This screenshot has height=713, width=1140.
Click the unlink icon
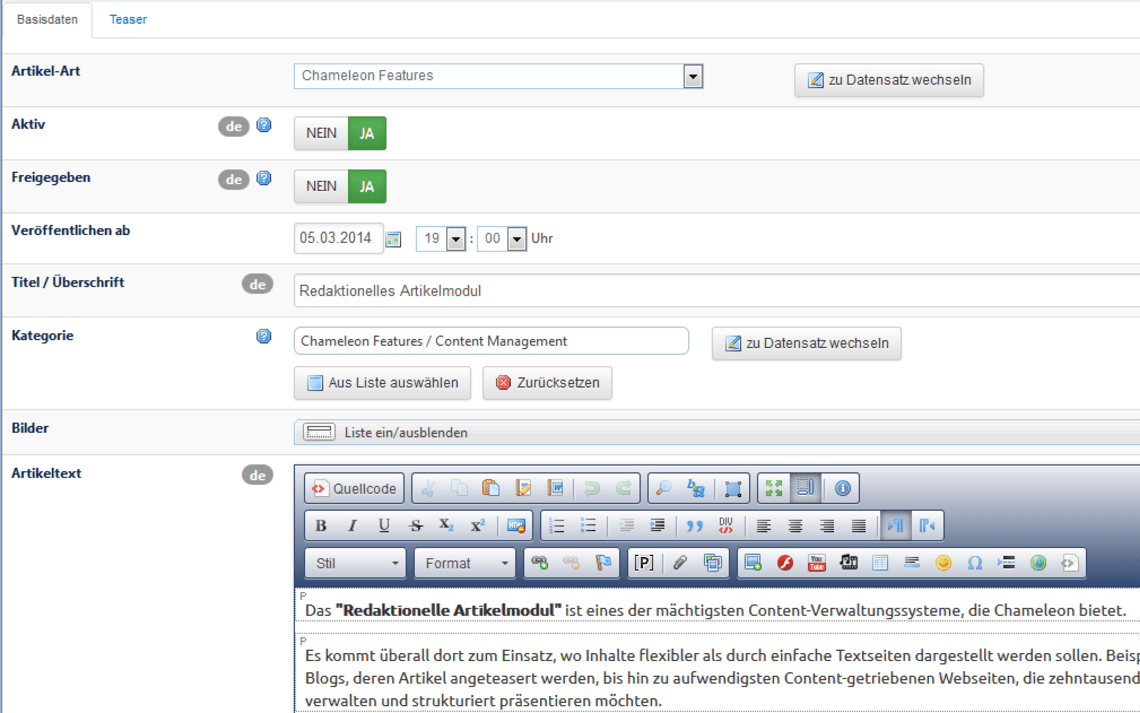[571, 563]
